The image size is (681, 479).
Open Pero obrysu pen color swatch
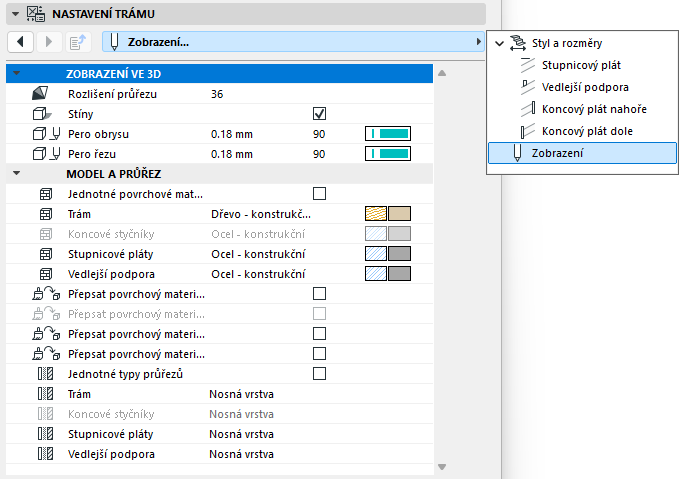click(x=388, y=134)
